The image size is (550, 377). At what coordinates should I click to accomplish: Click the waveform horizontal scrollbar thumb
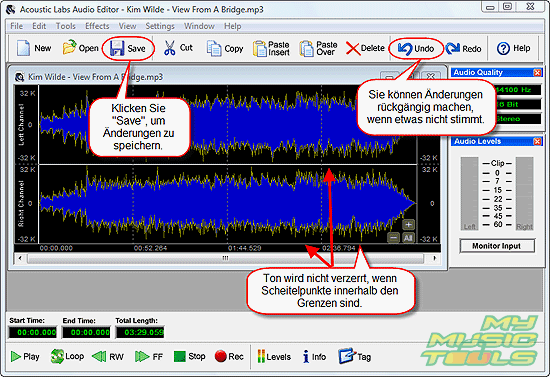tap(225, 258)
